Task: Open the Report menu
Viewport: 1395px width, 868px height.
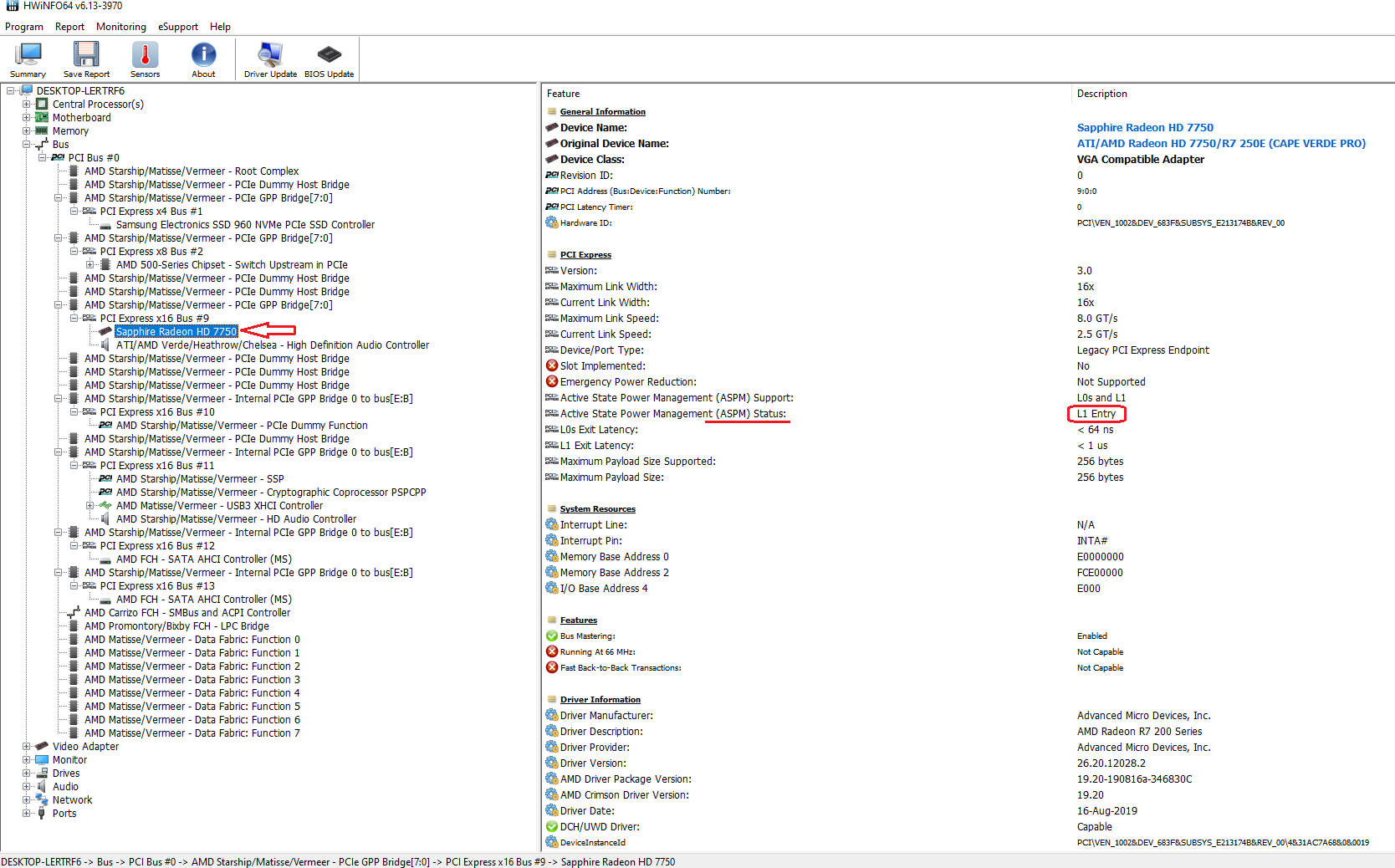Action: click(x=70, y=27)
